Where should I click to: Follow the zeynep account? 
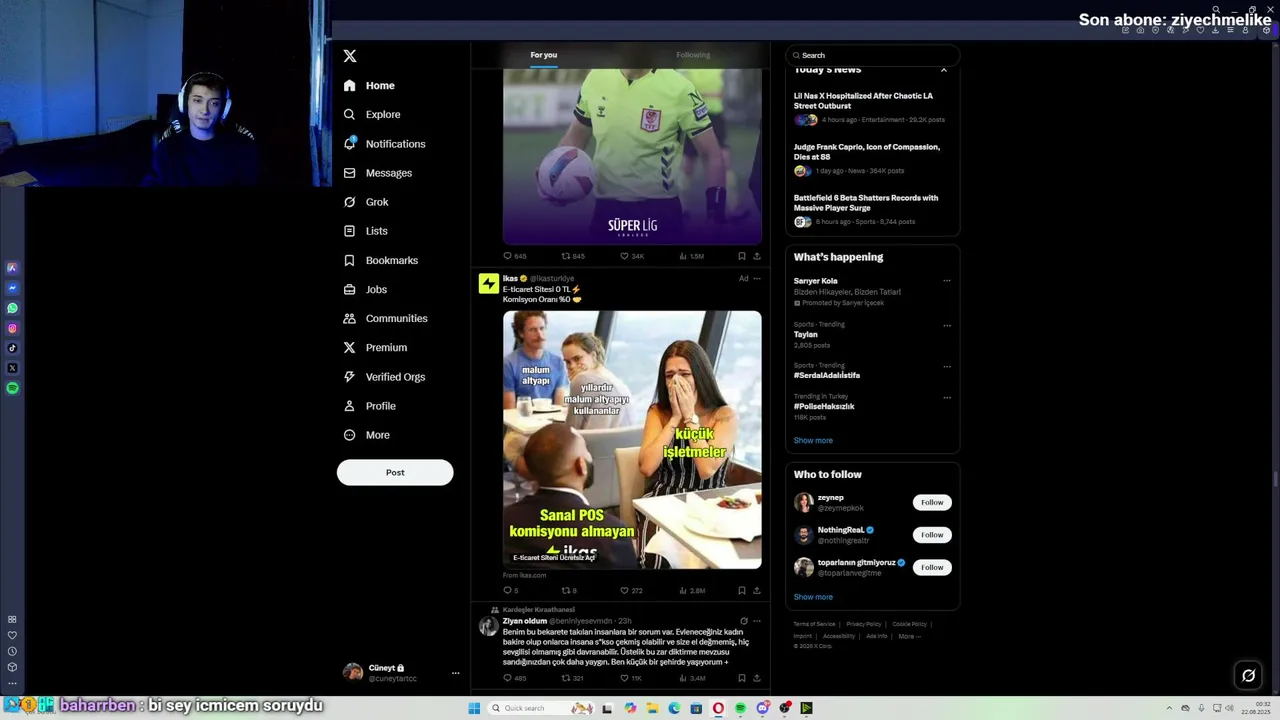click(x=932, y=502)
